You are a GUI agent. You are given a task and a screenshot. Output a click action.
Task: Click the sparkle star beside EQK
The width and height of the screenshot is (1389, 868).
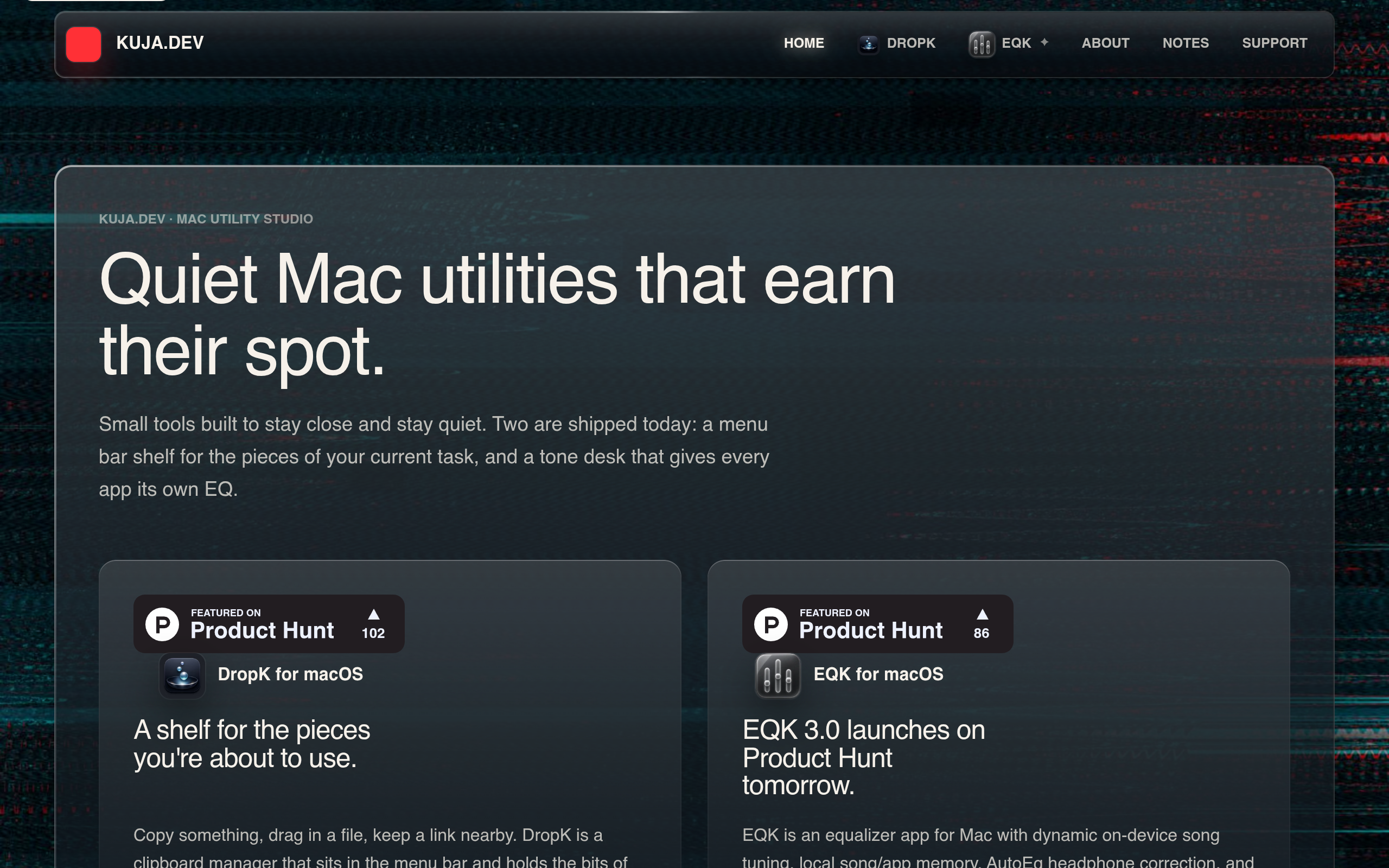click(x=1044, y=42)
